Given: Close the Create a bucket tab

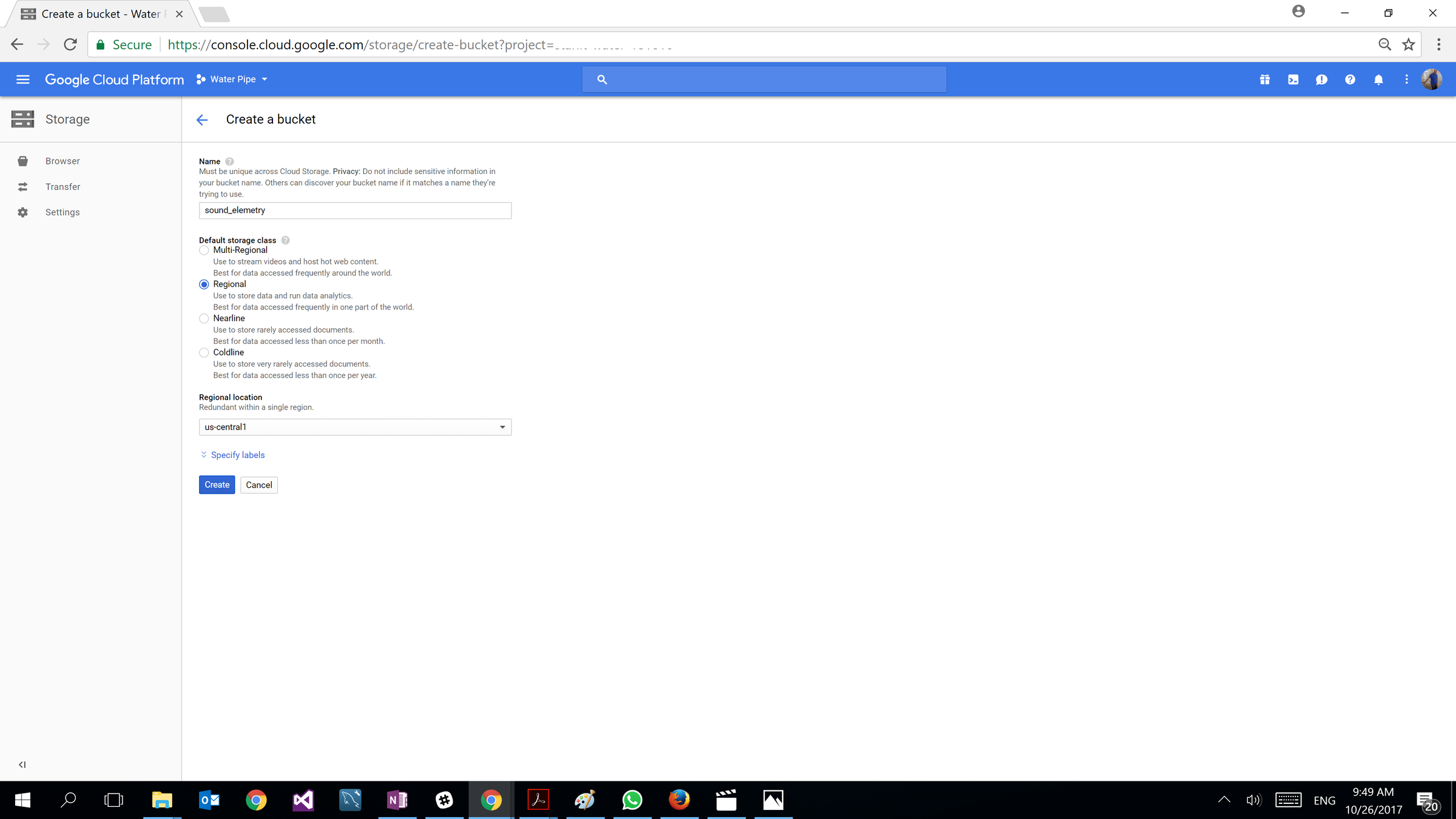Looking at the screenshot, I should point(179,14).
